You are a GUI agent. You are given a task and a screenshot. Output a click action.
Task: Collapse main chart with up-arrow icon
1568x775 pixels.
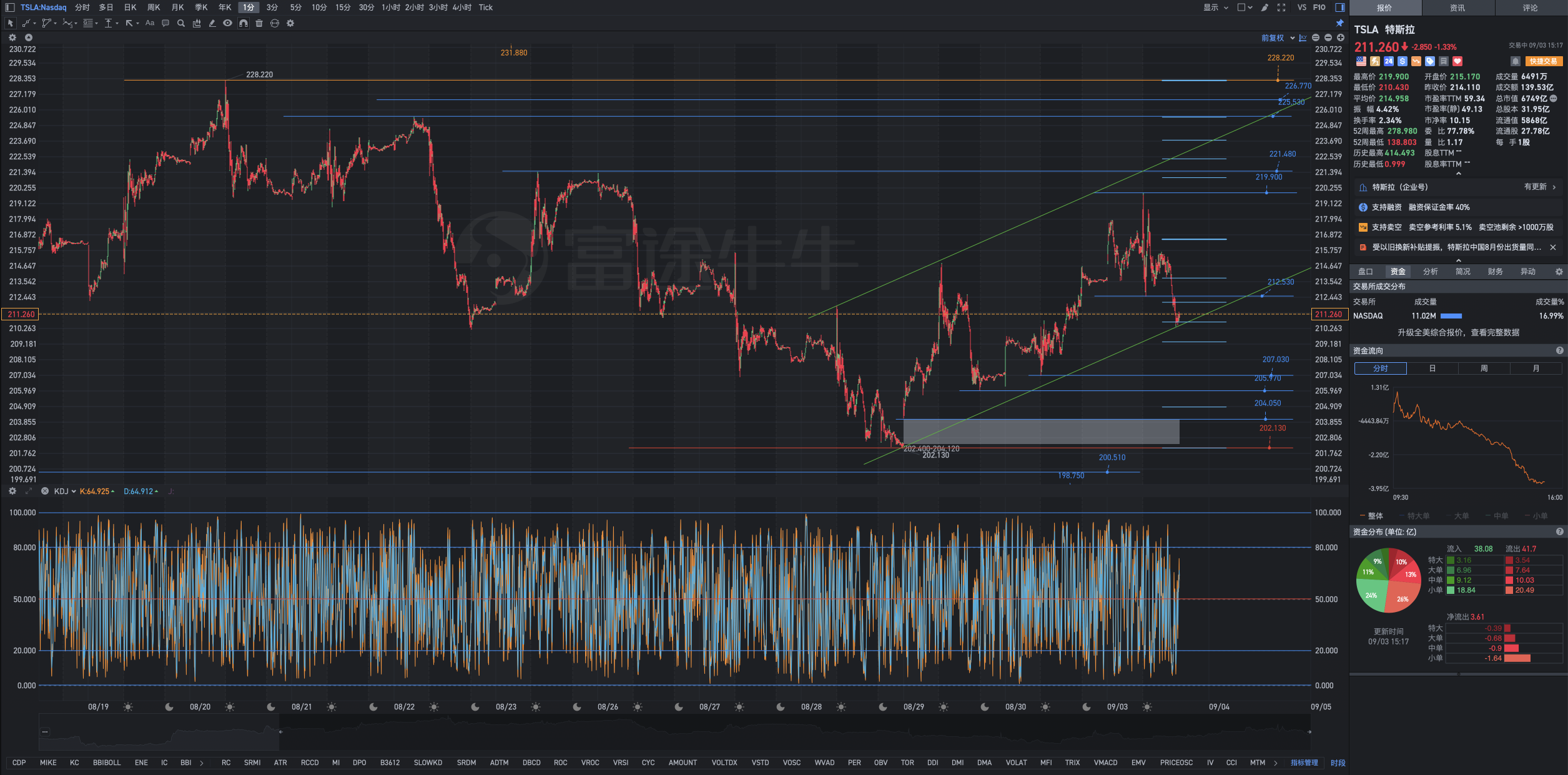point(29,37)
